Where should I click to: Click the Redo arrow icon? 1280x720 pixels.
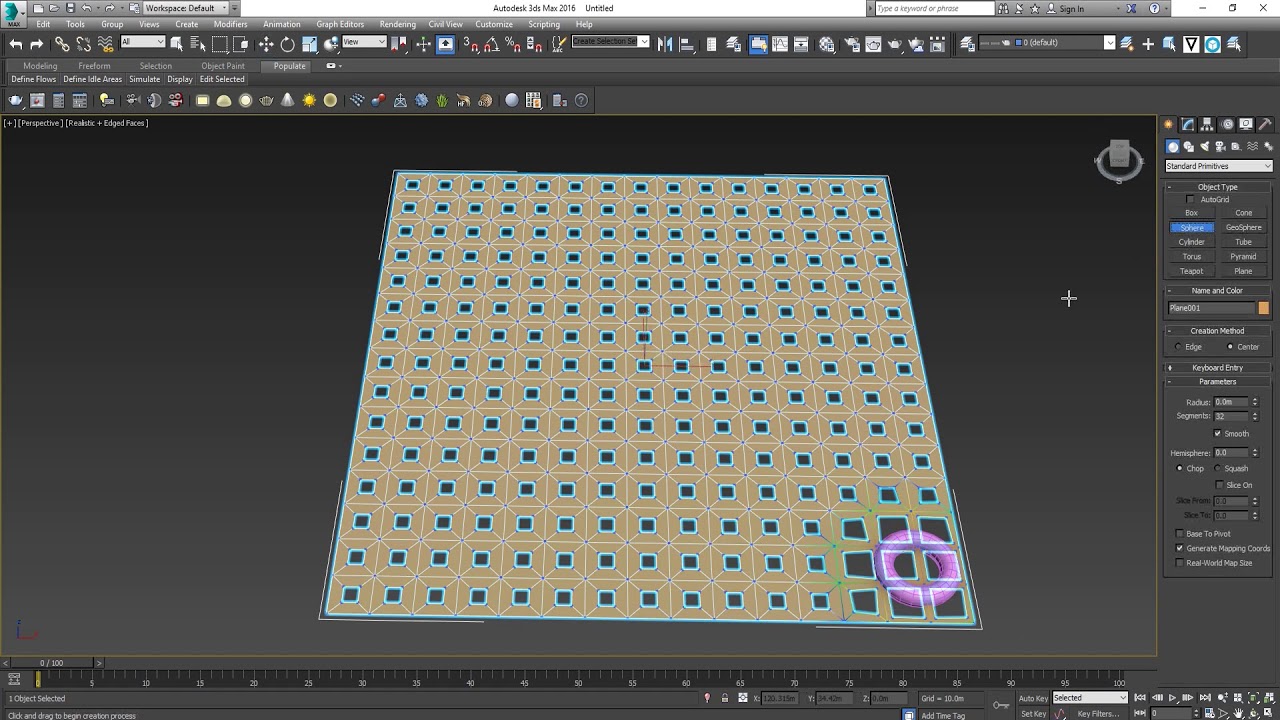(x=37, y=44)
